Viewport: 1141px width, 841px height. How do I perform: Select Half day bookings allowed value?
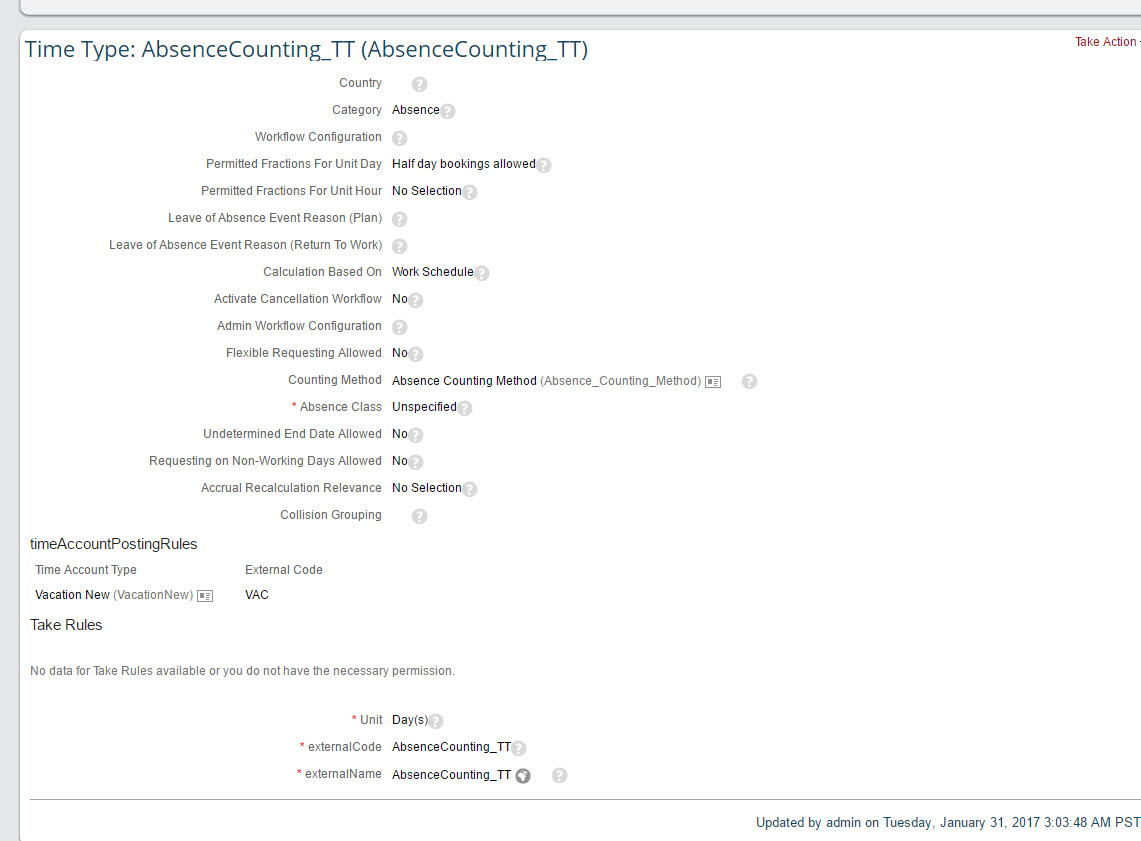tap(464, 164)
